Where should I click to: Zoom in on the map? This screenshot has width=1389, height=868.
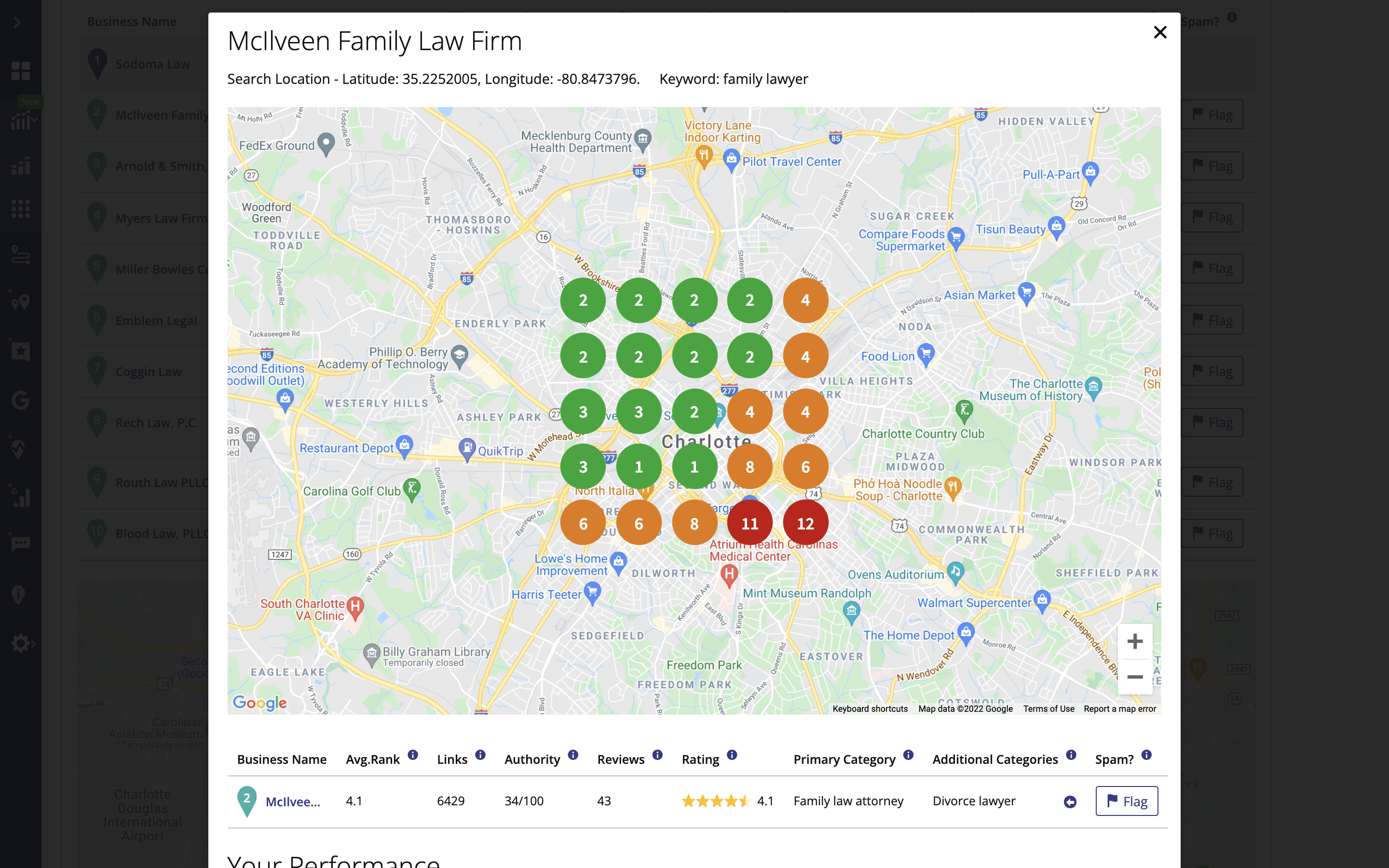click(x=1135, y=641)
